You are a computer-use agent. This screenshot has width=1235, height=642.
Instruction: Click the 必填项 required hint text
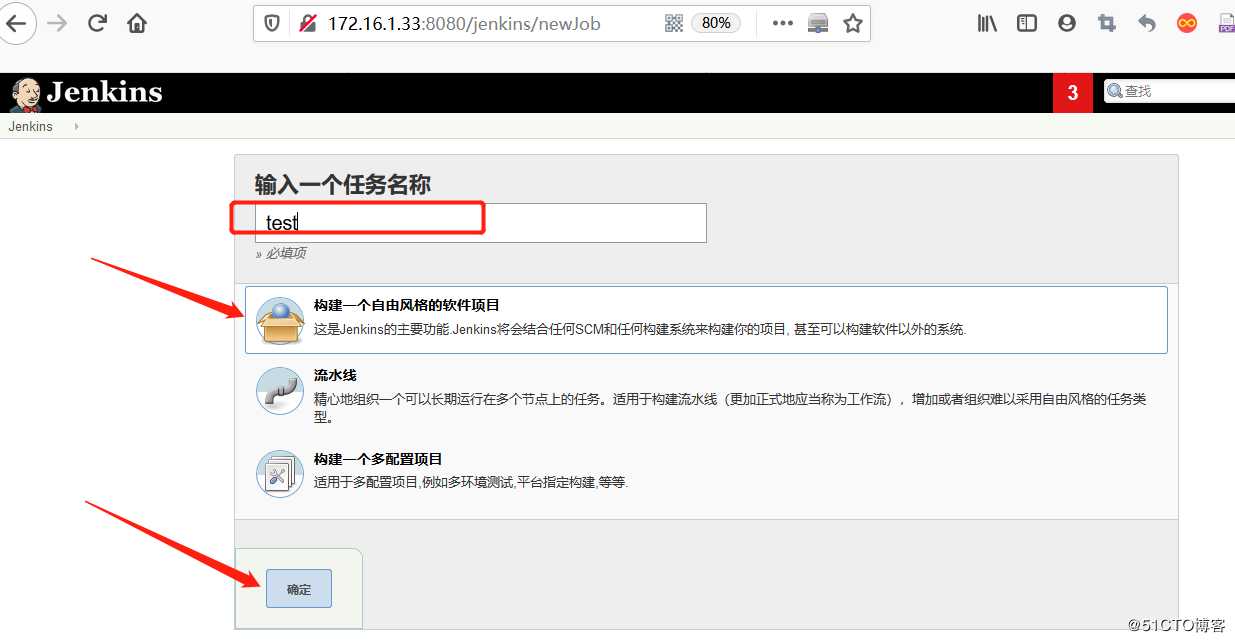pos(281,253)
